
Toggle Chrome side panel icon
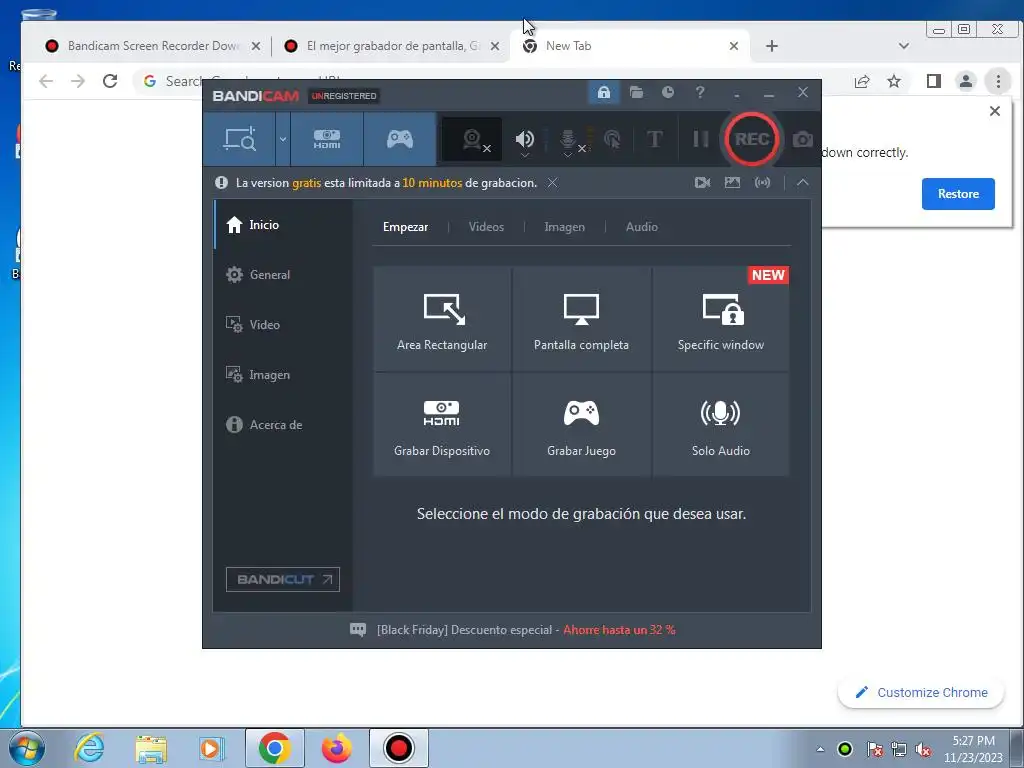(x=934, y=81)
